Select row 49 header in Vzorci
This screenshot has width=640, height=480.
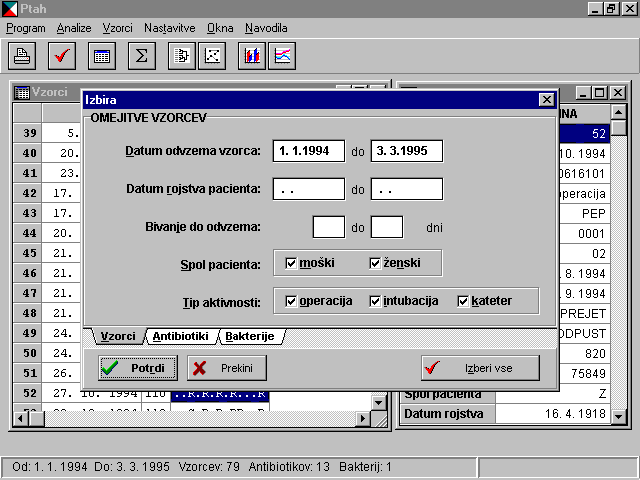pos(27,333)
